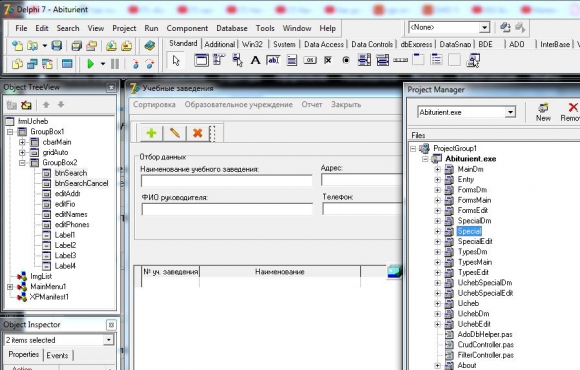
Task: Open the 2 items selected Object Inspector dropdown
Action: [108, 340]
